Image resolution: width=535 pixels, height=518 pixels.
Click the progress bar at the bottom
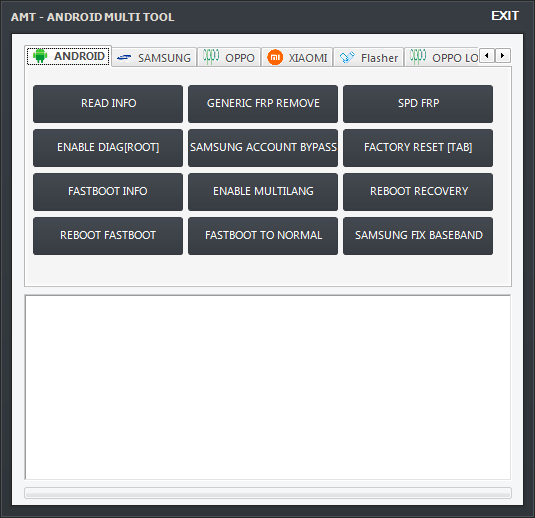pos(268,493)
